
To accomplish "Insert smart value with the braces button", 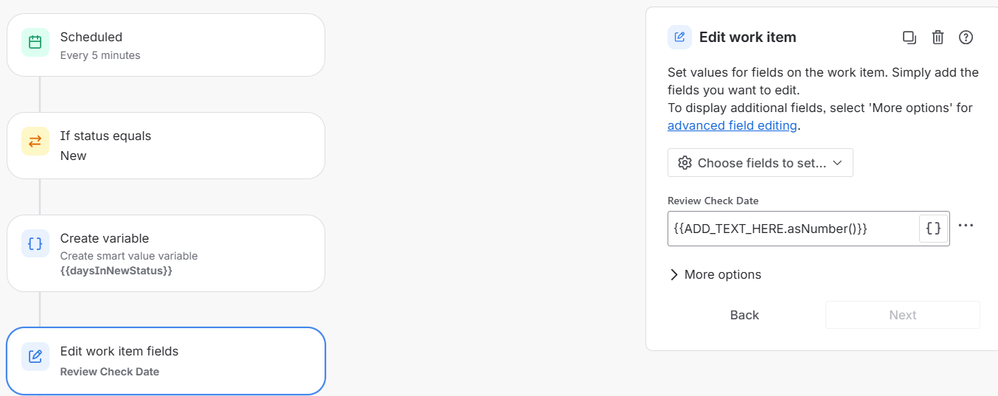I will pos(933,229).
